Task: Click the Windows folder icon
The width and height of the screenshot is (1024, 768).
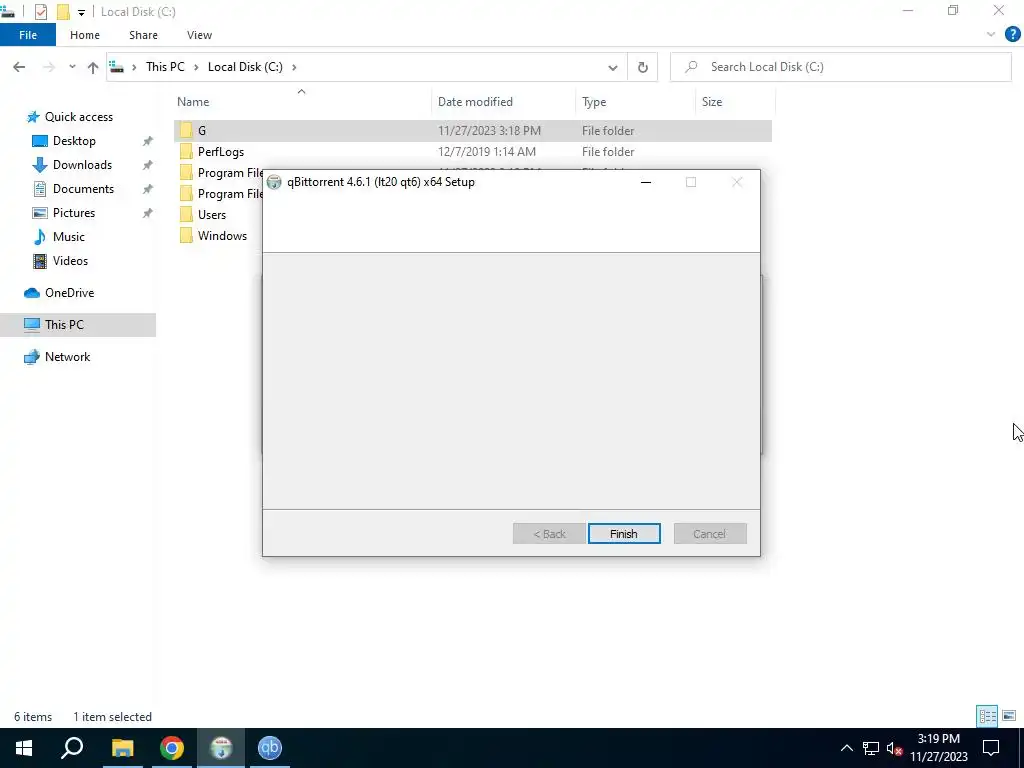Action: 186,236
